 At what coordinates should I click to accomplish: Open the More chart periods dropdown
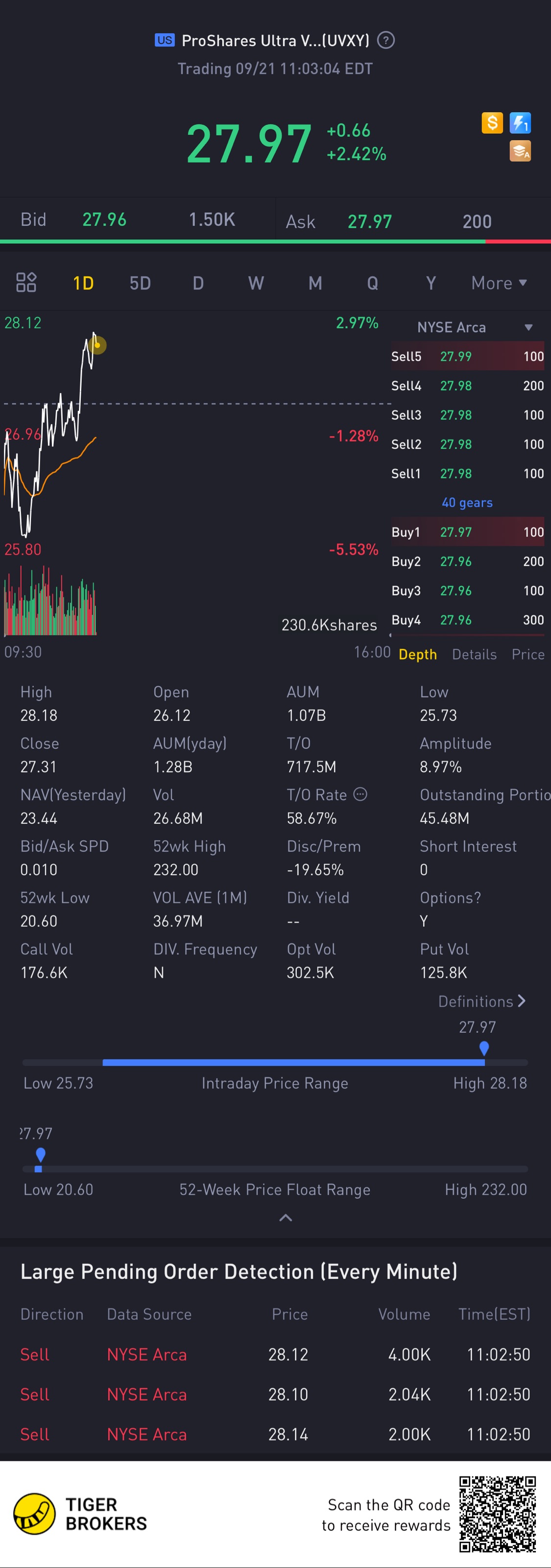[x=499, y=283]
